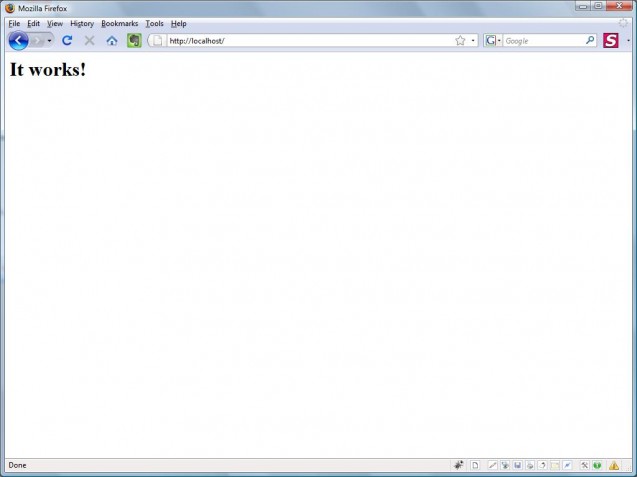Minimize the Firefox window
This screenshot has width=637, height=477.
click(x=583, y=6)
